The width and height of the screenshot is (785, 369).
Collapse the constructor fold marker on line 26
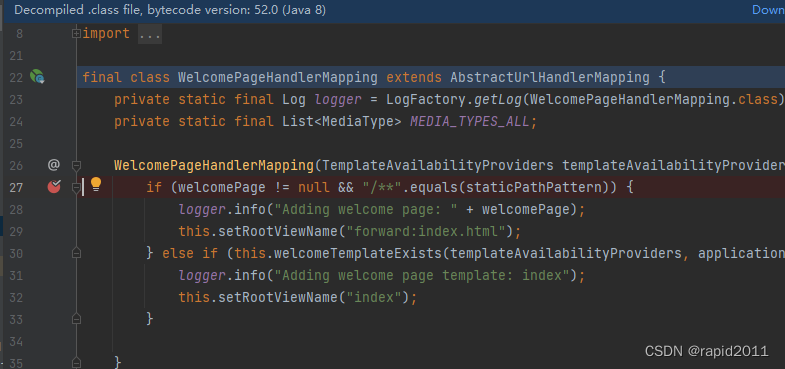[76, 165]
